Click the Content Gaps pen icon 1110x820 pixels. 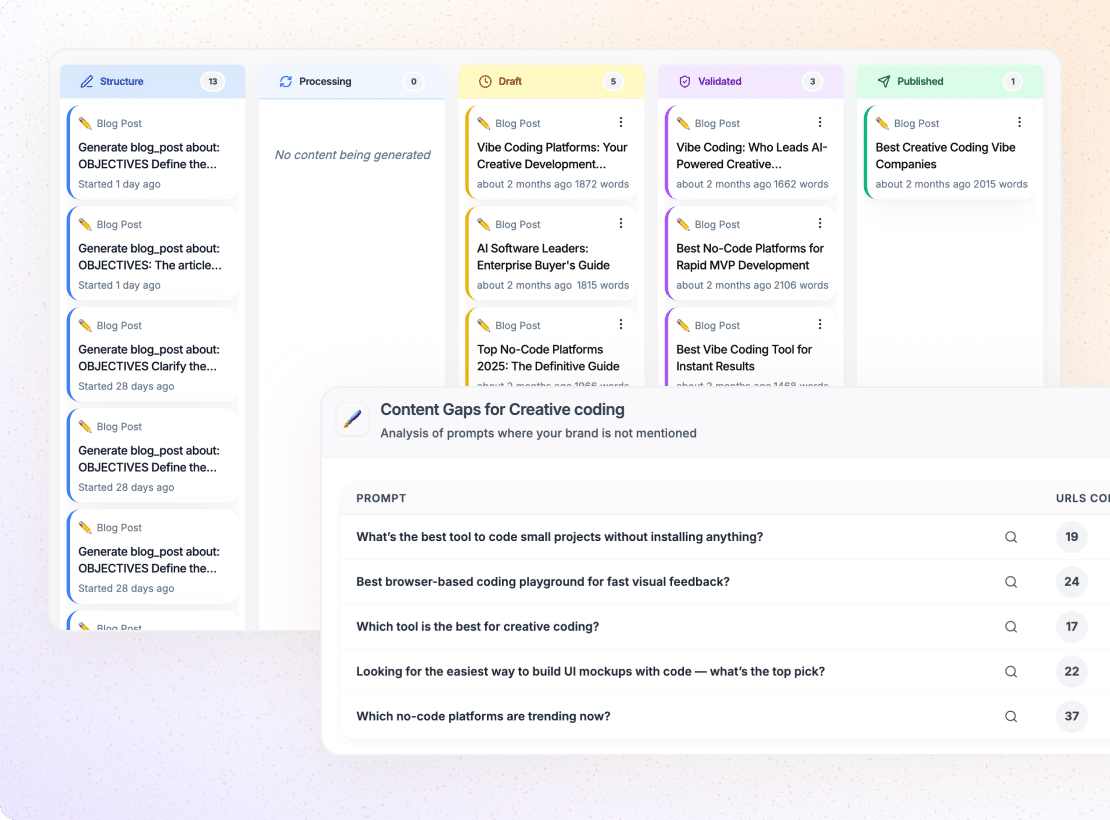(352, 420)
